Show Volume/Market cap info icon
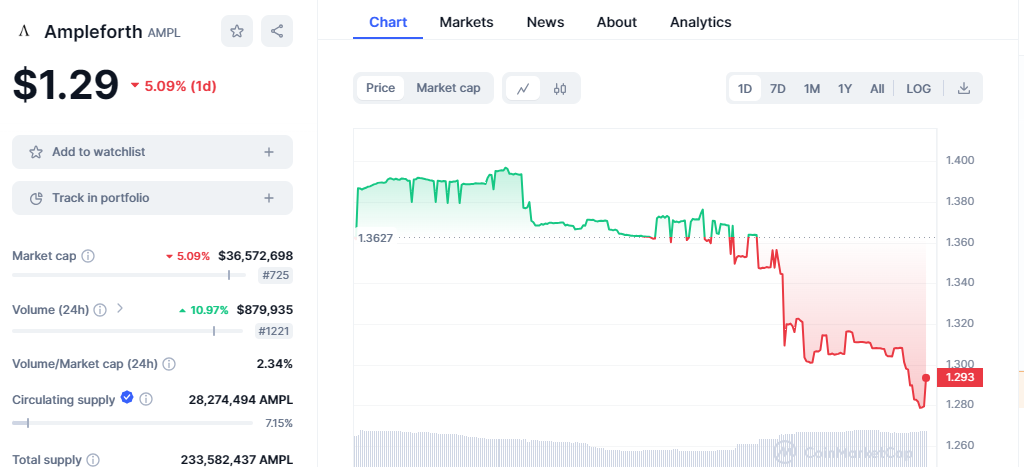The image size is (1024, 467). [168, 364]
